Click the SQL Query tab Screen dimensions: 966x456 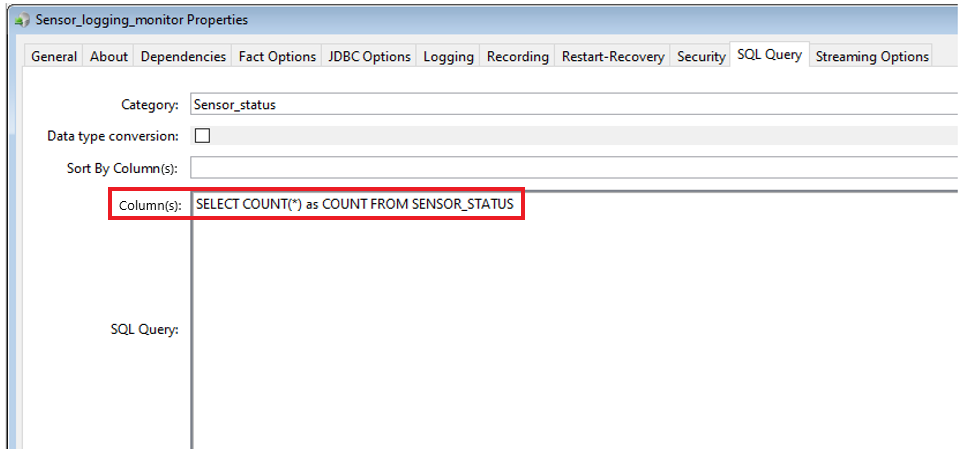click(769, 55)
